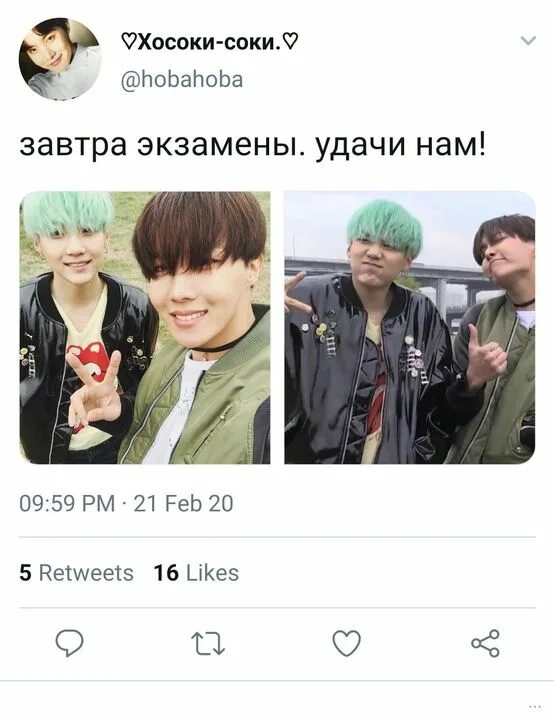
Task: Open the left attached selfie photo
Action: click(x=145, y=327)
